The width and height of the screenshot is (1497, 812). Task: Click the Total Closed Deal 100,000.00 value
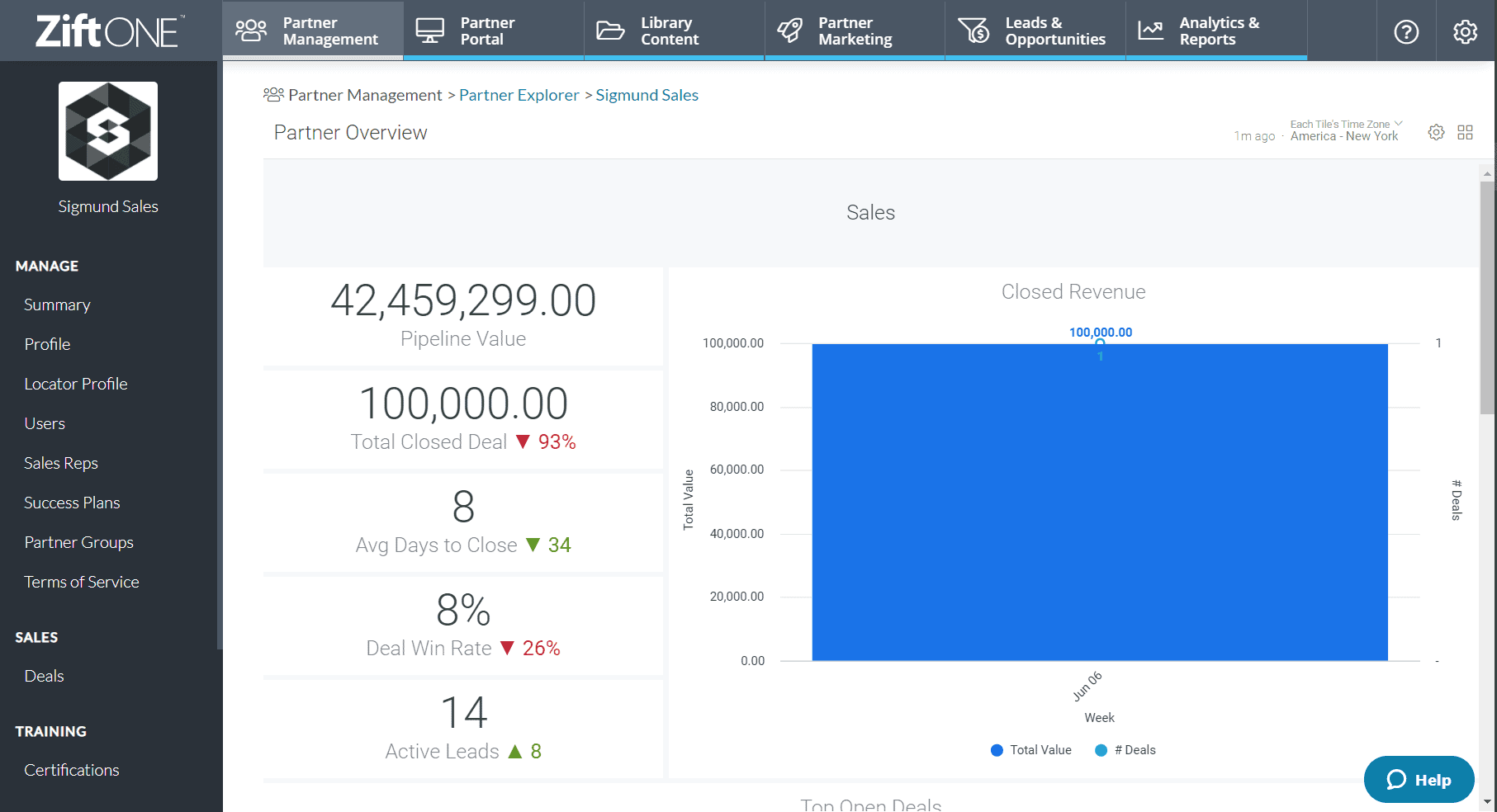[x=463, y=404]
